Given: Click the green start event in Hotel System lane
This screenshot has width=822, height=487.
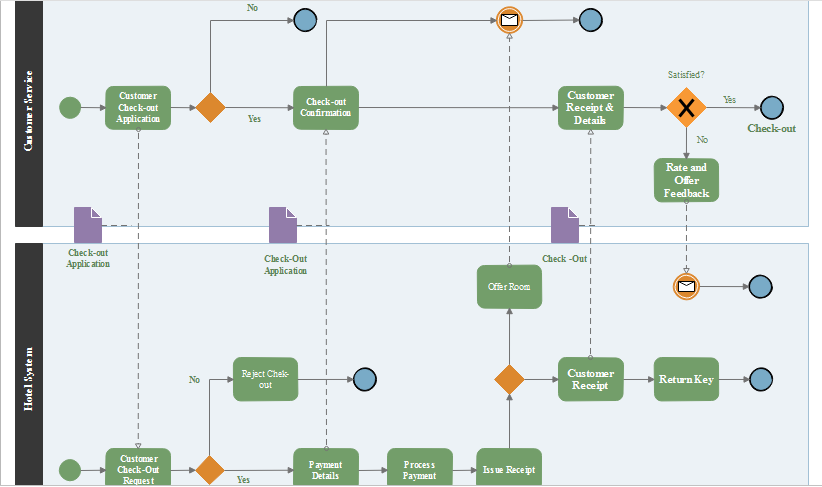Looking at the screenshot, I should [x=70, y=469].
